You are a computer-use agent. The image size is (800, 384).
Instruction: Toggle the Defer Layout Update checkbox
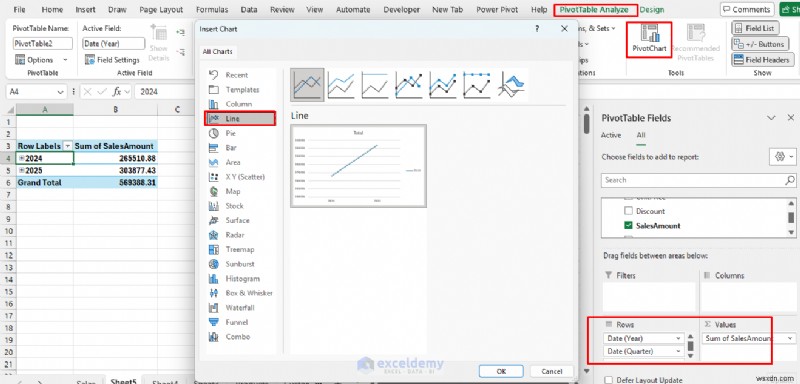(x=608, y=380)
